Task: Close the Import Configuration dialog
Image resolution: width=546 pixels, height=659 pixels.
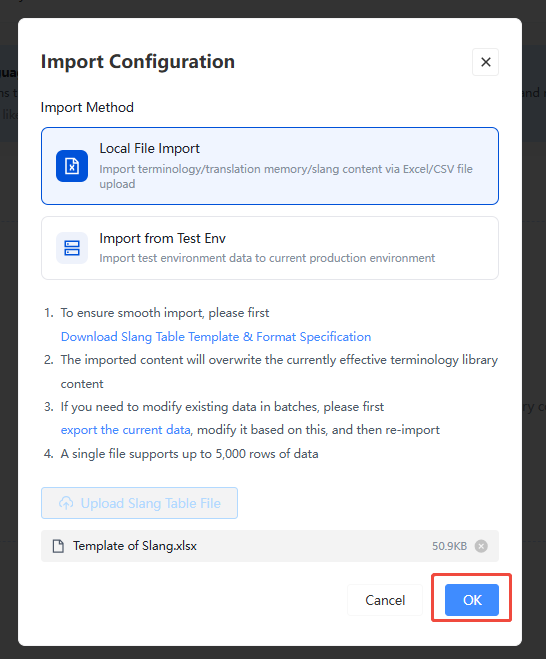Action: pyautogui.click(x=485, y=62)
